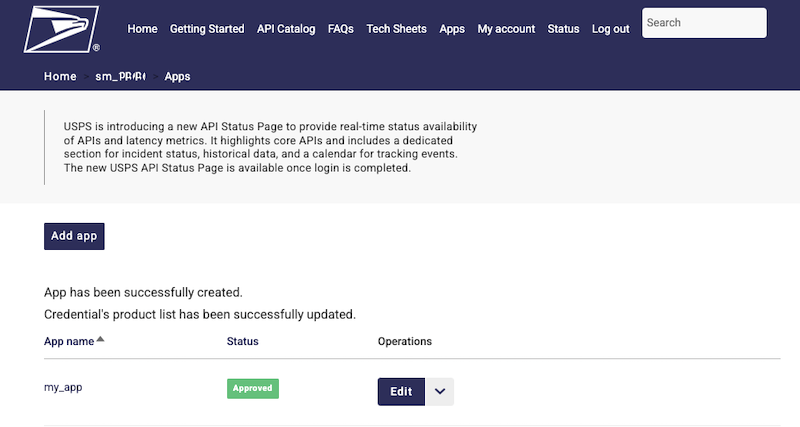800x427 pixels.
Task: Open the API Catalog
Action: point(286,29)
